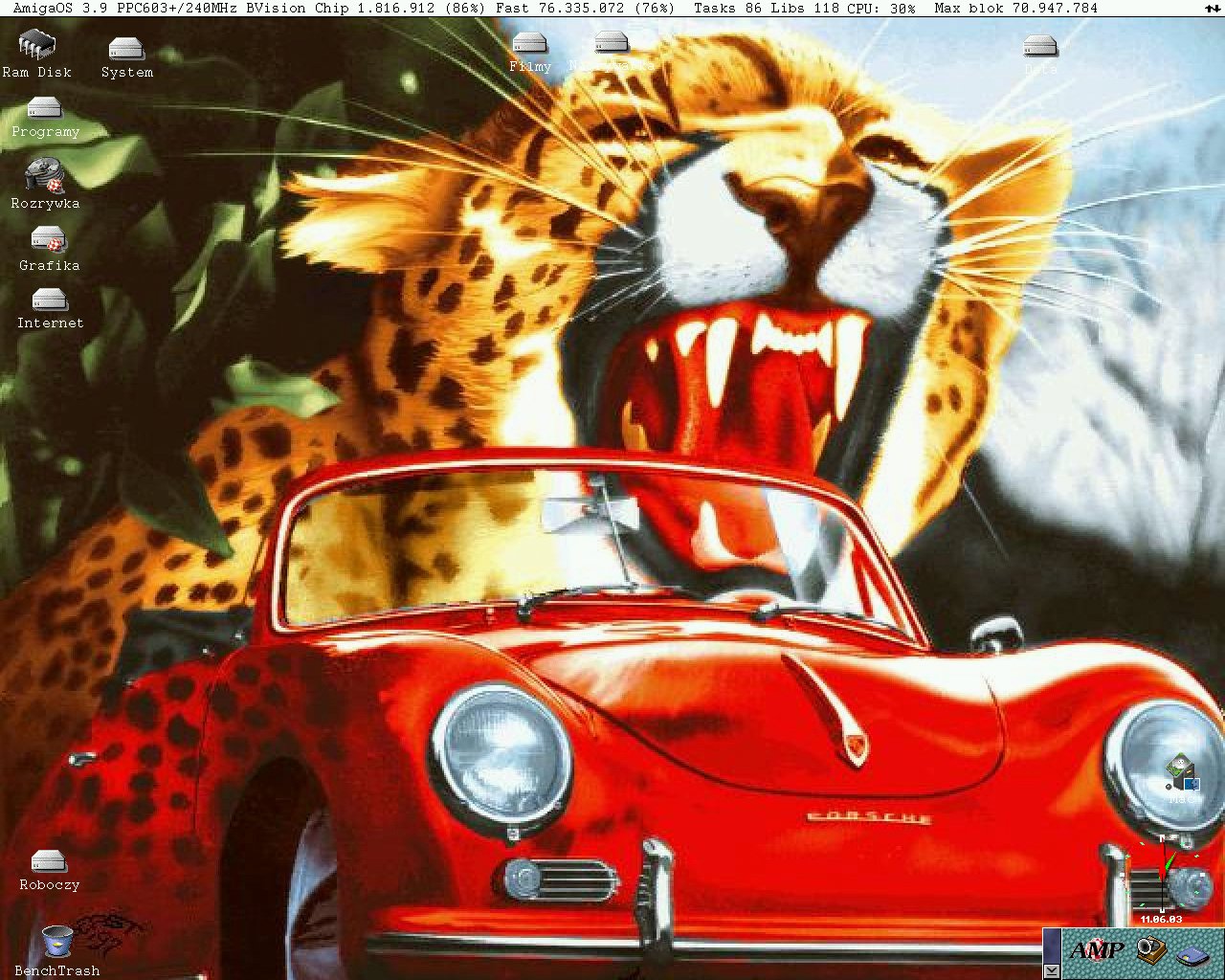Screen dimensions: 1225x980
Task: Open the Data drive icon
Action: (1040, 56)
